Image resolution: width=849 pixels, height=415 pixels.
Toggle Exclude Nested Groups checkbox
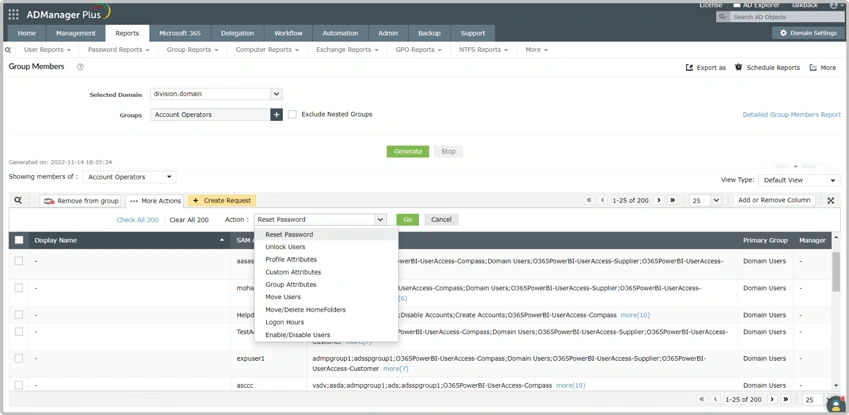click(292, 115)
